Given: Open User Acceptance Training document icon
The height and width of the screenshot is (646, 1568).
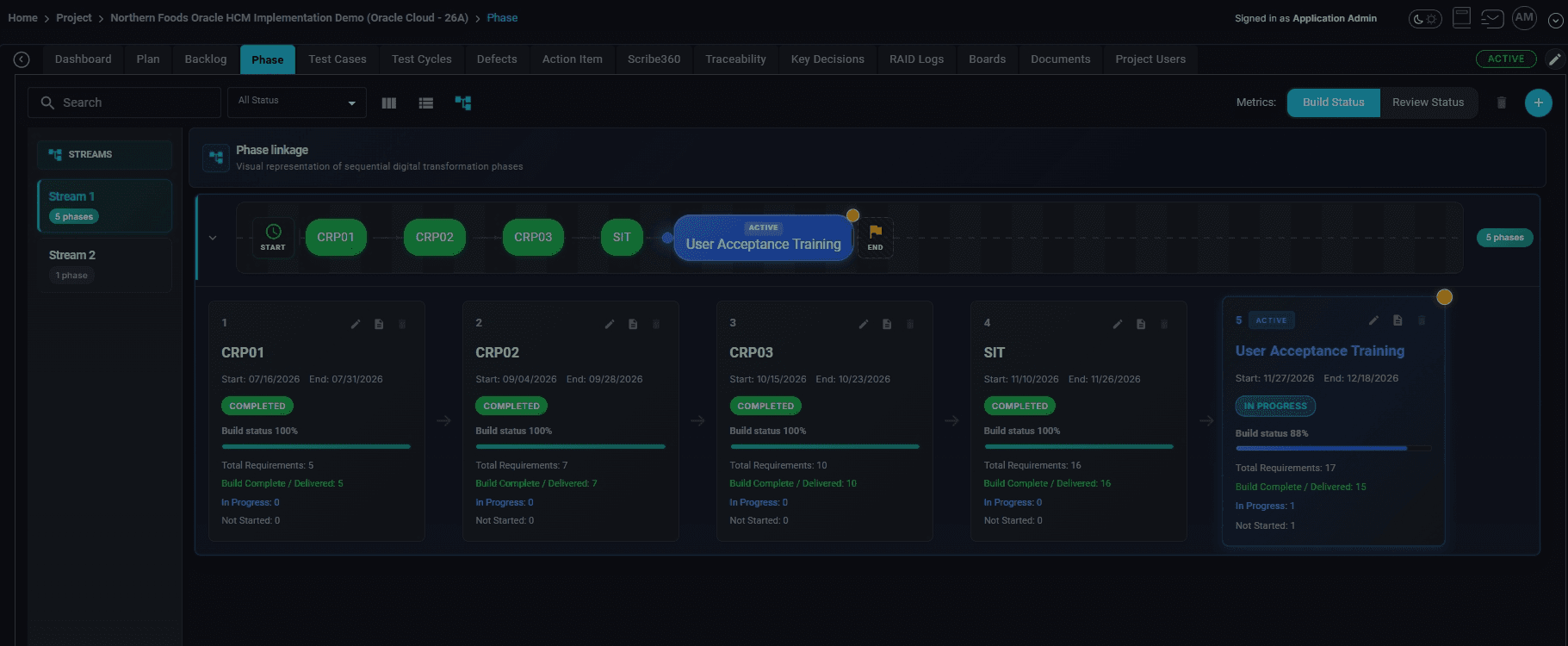Looking at the screenshot, I should pyautogui.click(x=1398, y=320).
